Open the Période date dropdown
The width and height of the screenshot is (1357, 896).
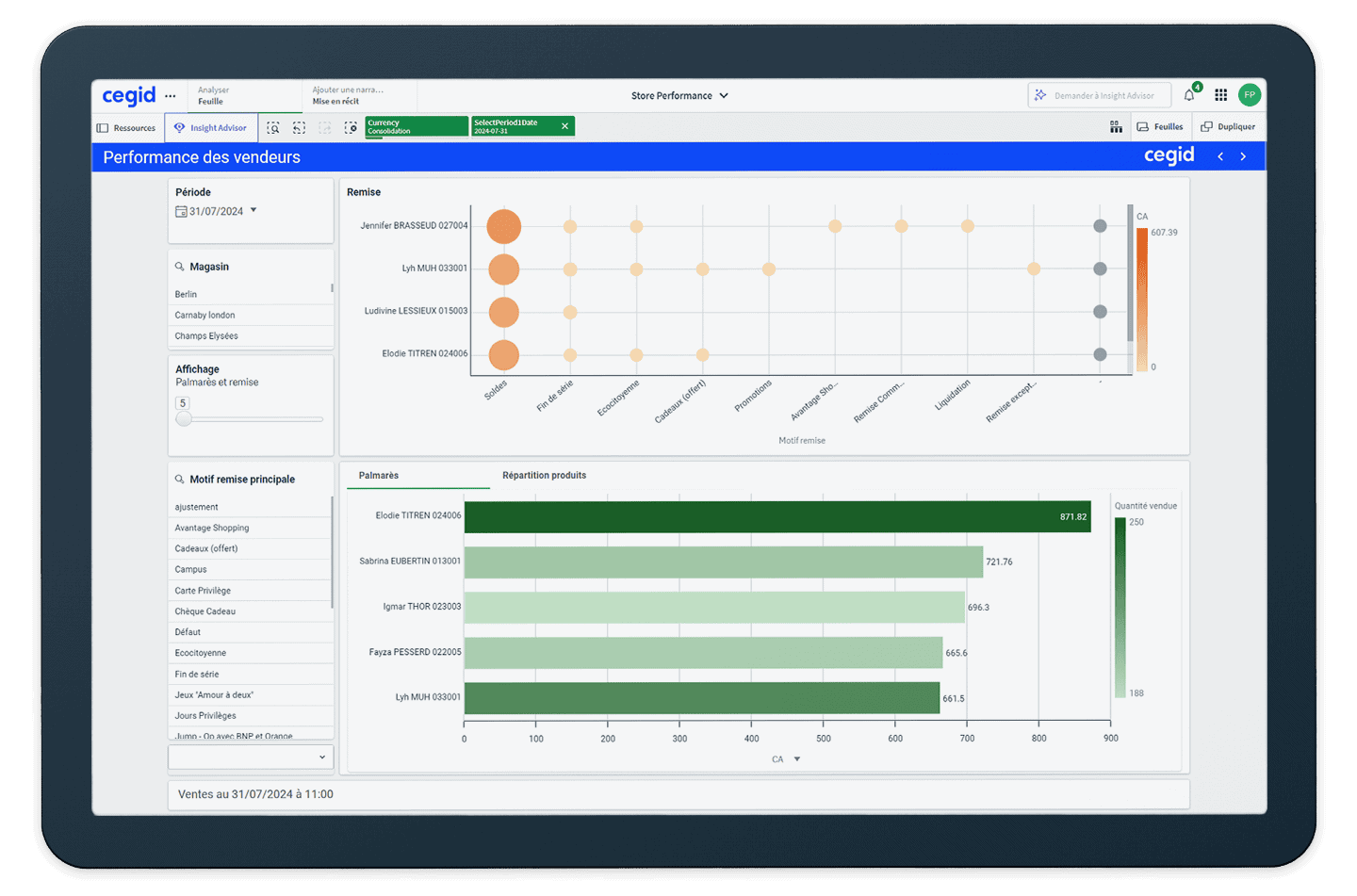coord(253,211)
